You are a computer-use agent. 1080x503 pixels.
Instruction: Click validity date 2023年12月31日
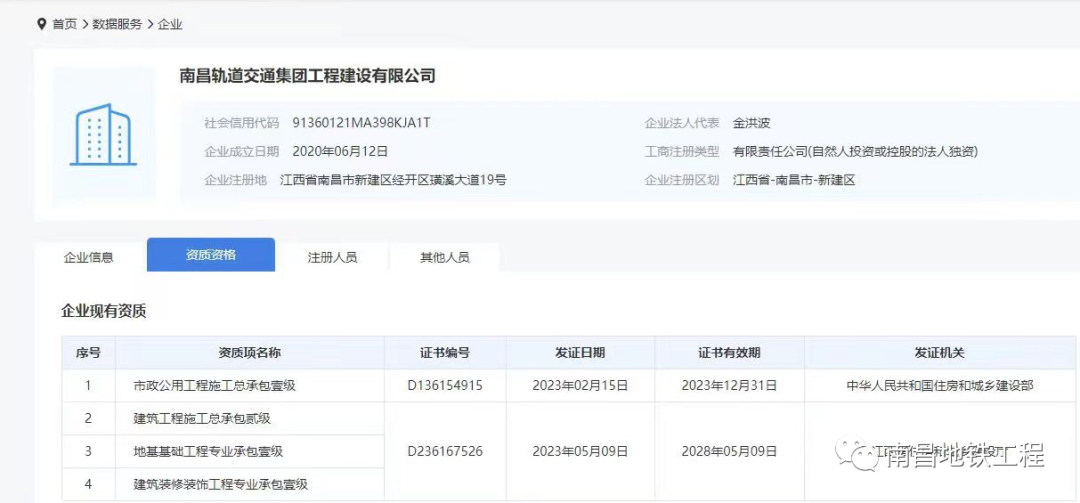729,386
